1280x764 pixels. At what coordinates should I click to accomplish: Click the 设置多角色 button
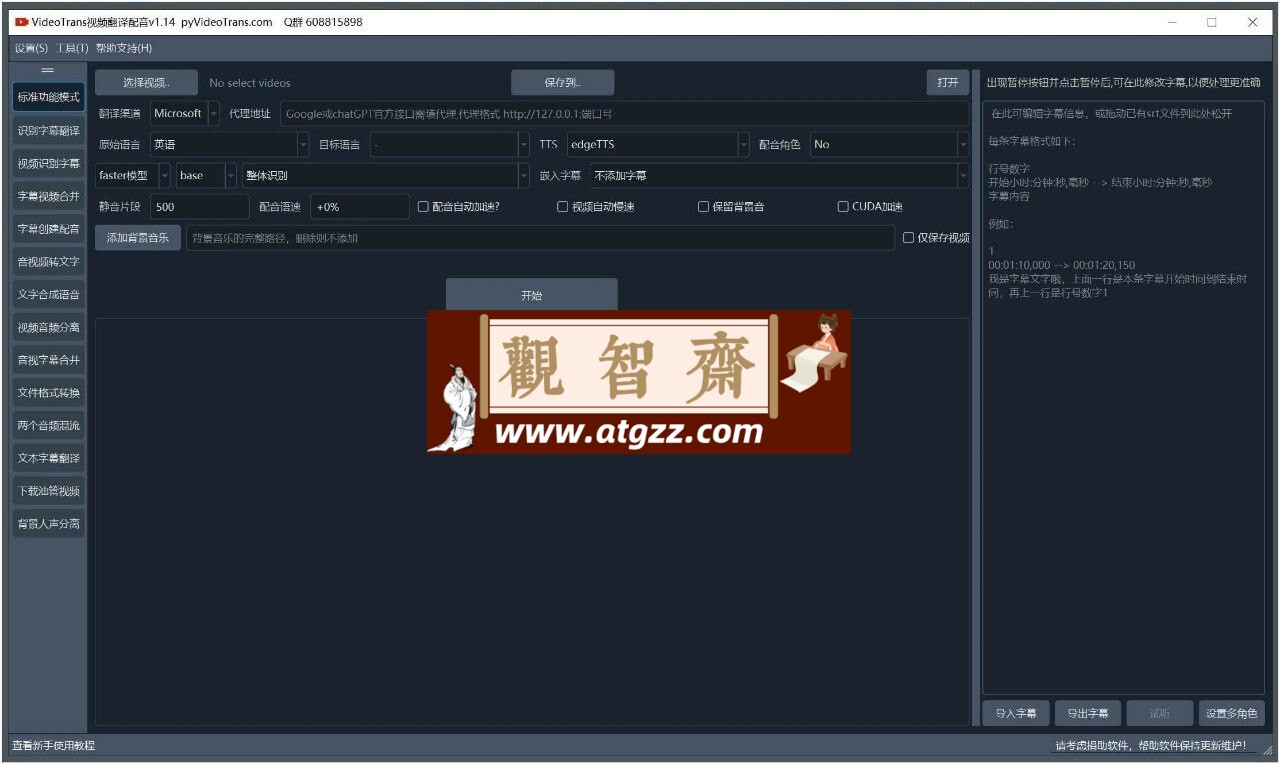[1231, 713]
